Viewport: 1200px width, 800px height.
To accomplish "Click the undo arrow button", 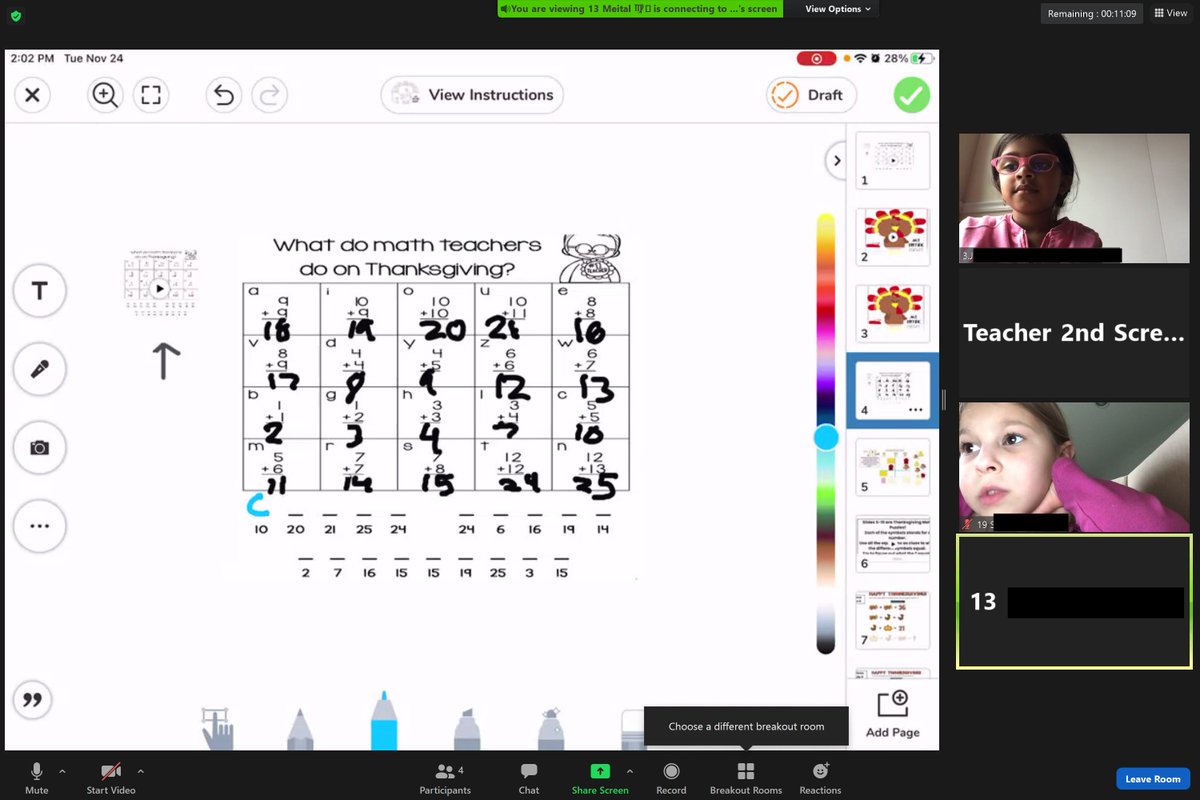I will 224,95.
